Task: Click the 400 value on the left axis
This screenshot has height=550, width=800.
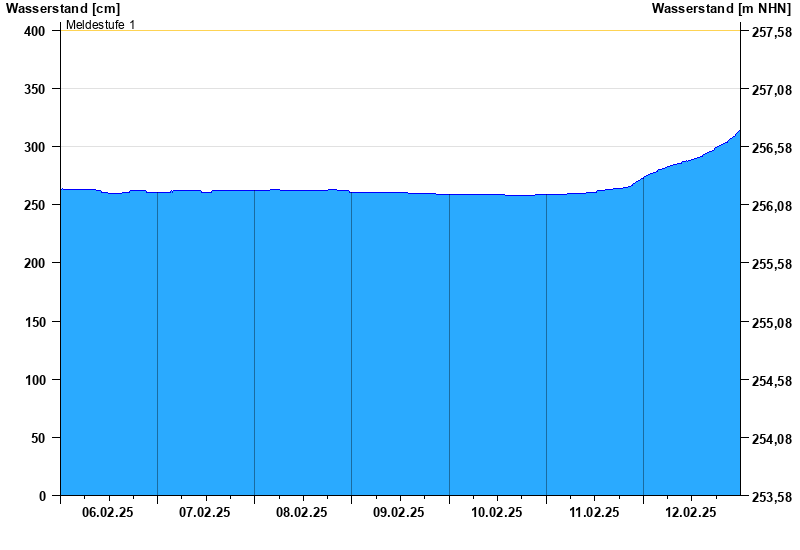Action: (35, 31)
